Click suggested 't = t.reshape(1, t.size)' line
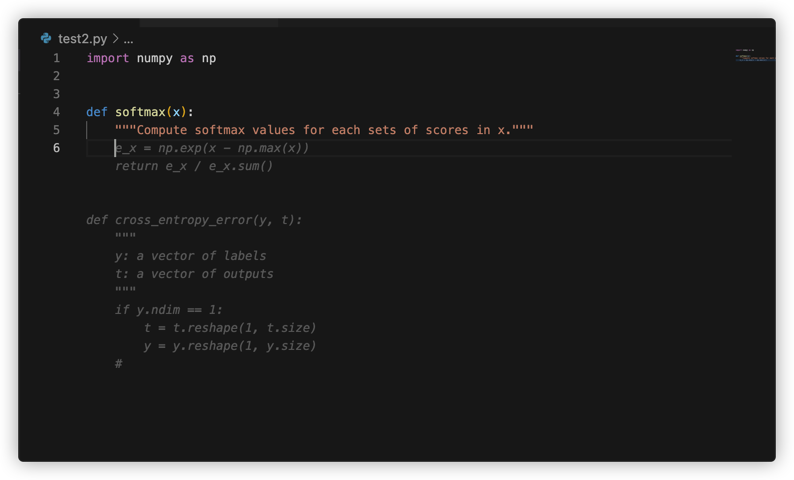This screenshot has width=794, height=480. [x=230, y=328]
